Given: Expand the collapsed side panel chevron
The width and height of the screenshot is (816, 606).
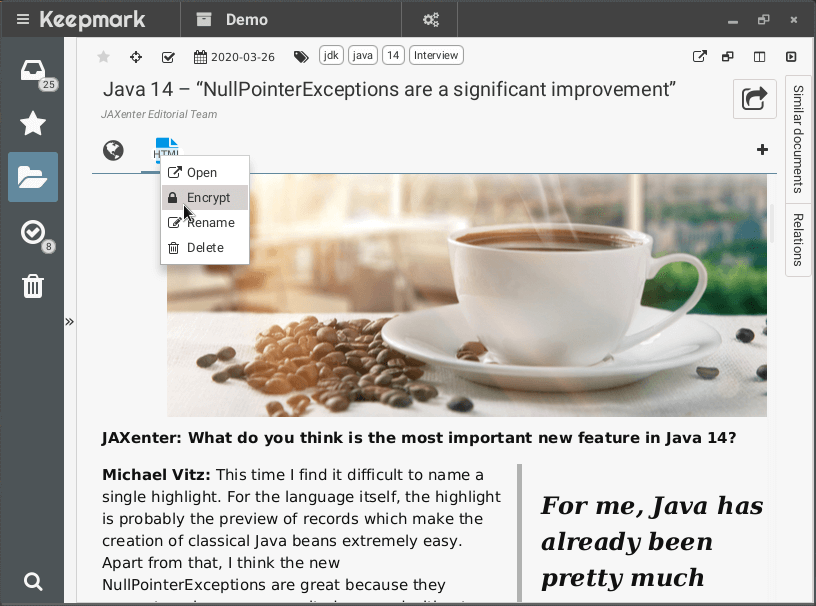Looking at the screenshot, I should pyautogui.click(x=70, y=321).
